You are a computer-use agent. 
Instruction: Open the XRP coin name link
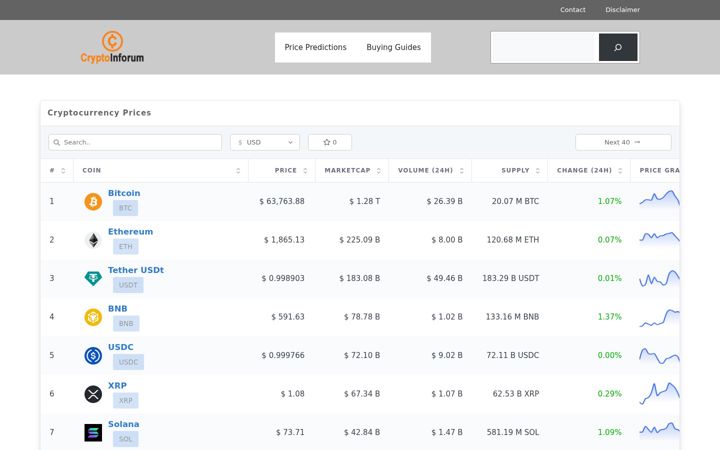pyautogui.click(x=117, y=386)
